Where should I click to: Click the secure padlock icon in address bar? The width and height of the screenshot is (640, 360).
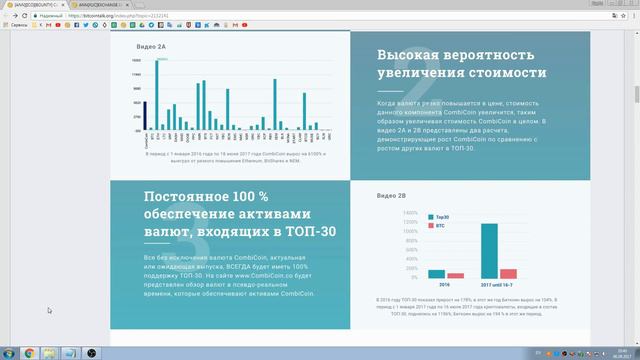[36, 16]
